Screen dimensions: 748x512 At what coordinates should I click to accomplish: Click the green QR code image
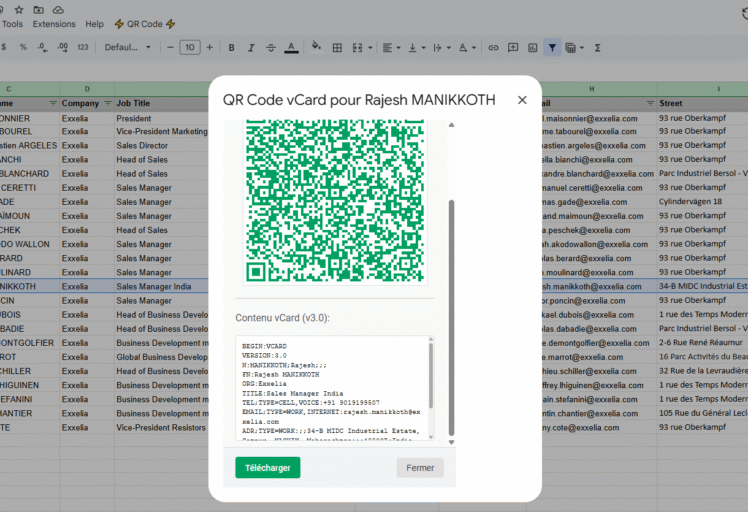(x=335, y=200)
